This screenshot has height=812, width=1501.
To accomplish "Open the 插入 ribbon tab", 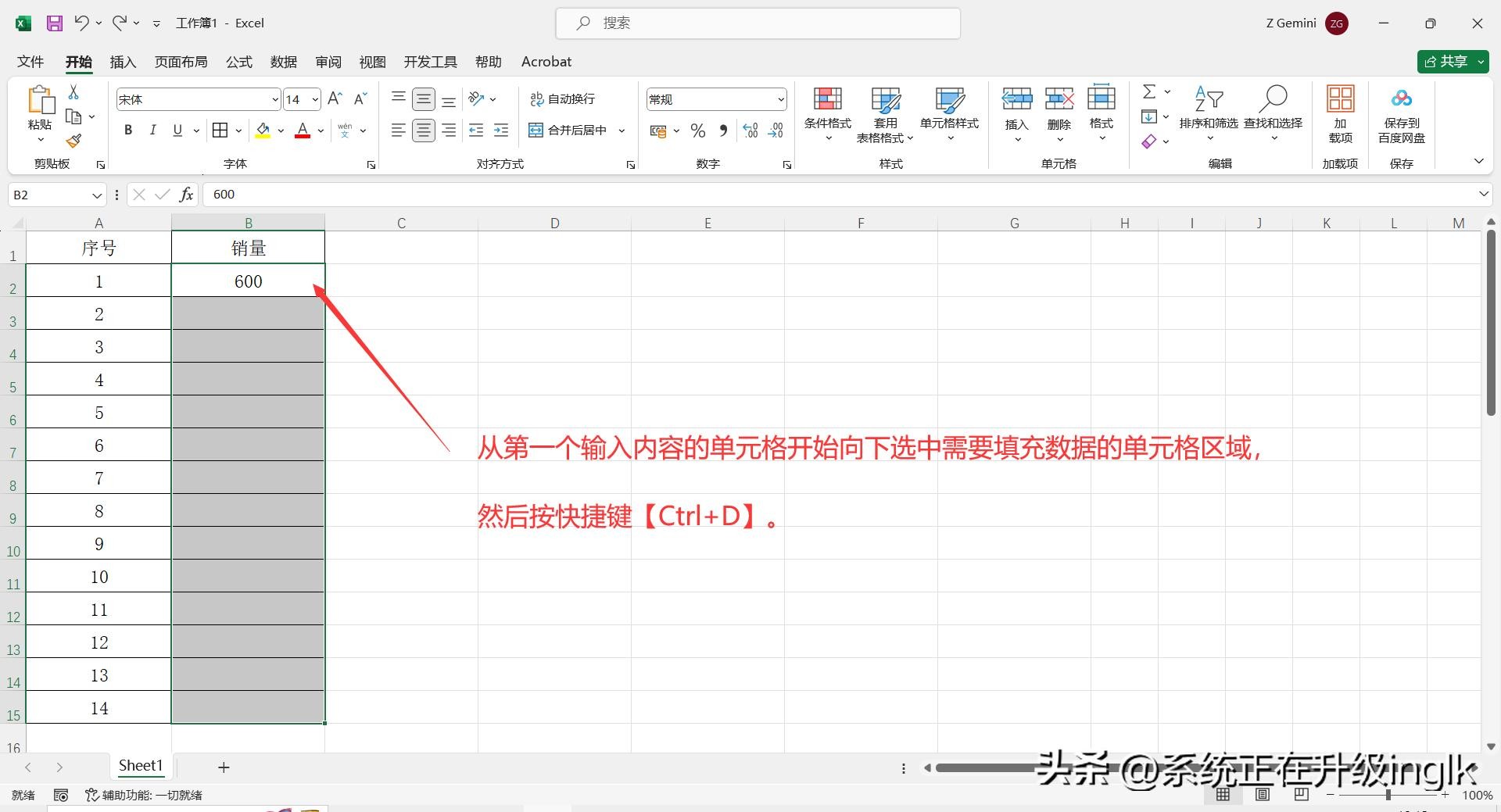I will 123,62.
